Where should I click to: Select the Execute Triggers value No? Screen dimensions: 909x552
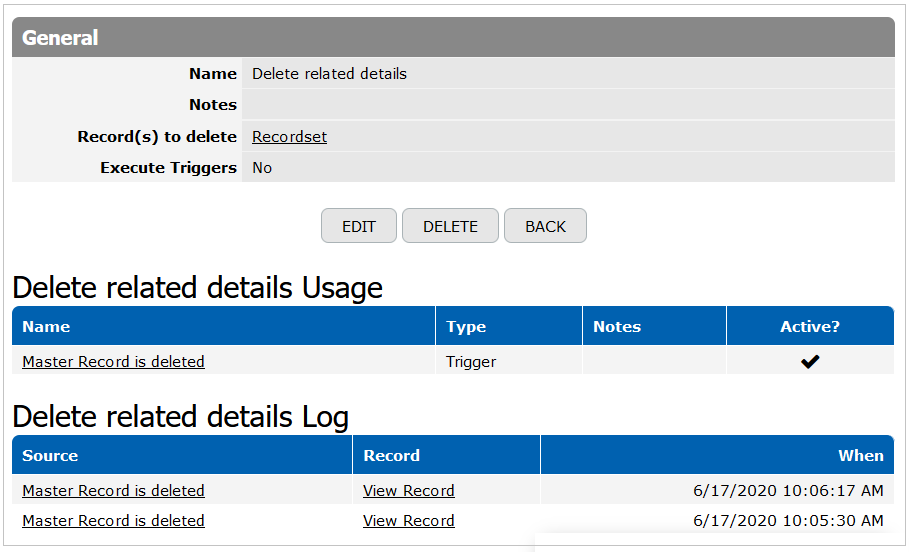point(262,168)
